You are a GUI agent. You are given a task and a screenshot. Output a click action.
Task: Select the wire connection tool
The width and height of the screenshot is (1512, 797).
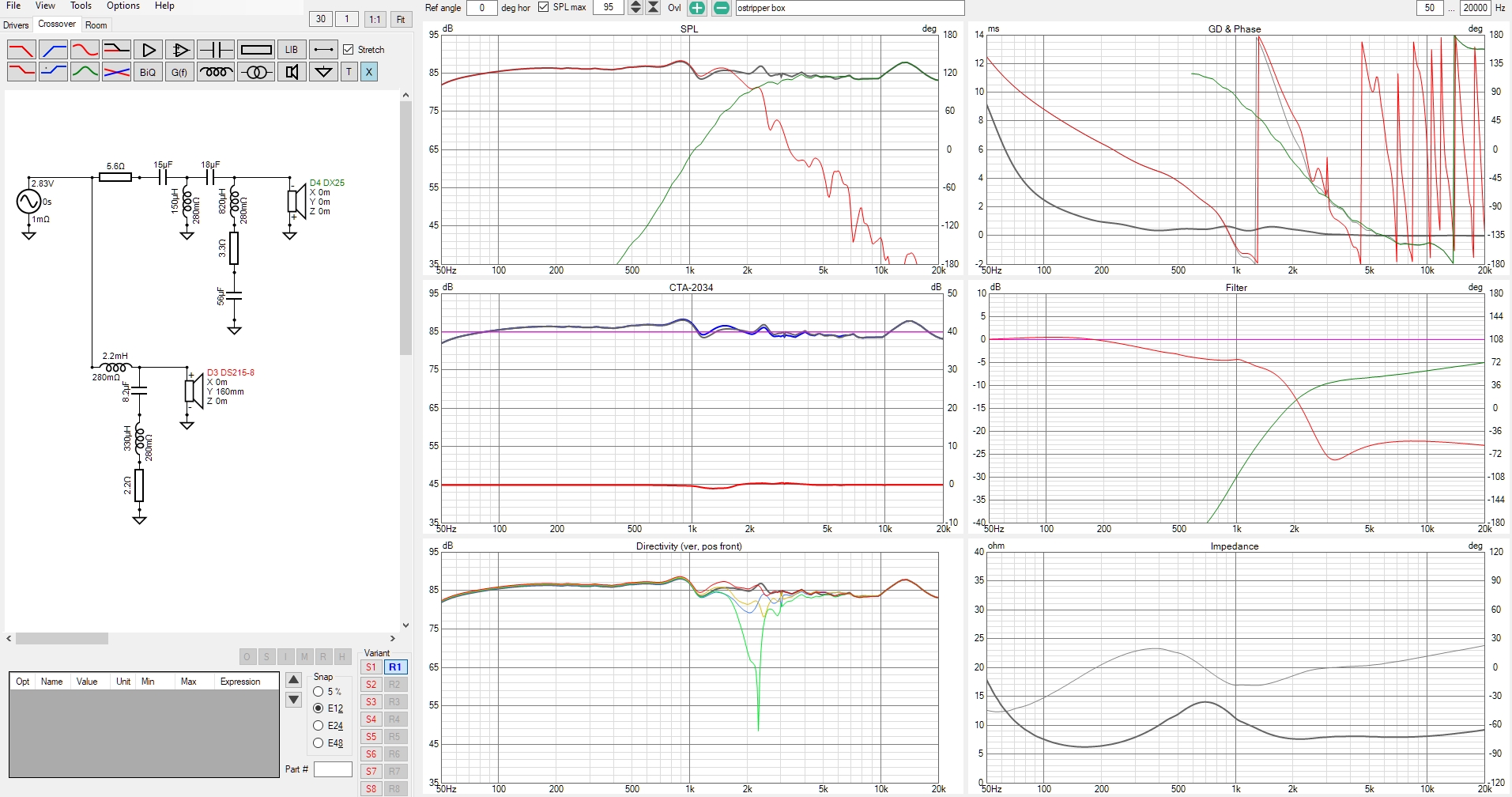pos(323,50)
